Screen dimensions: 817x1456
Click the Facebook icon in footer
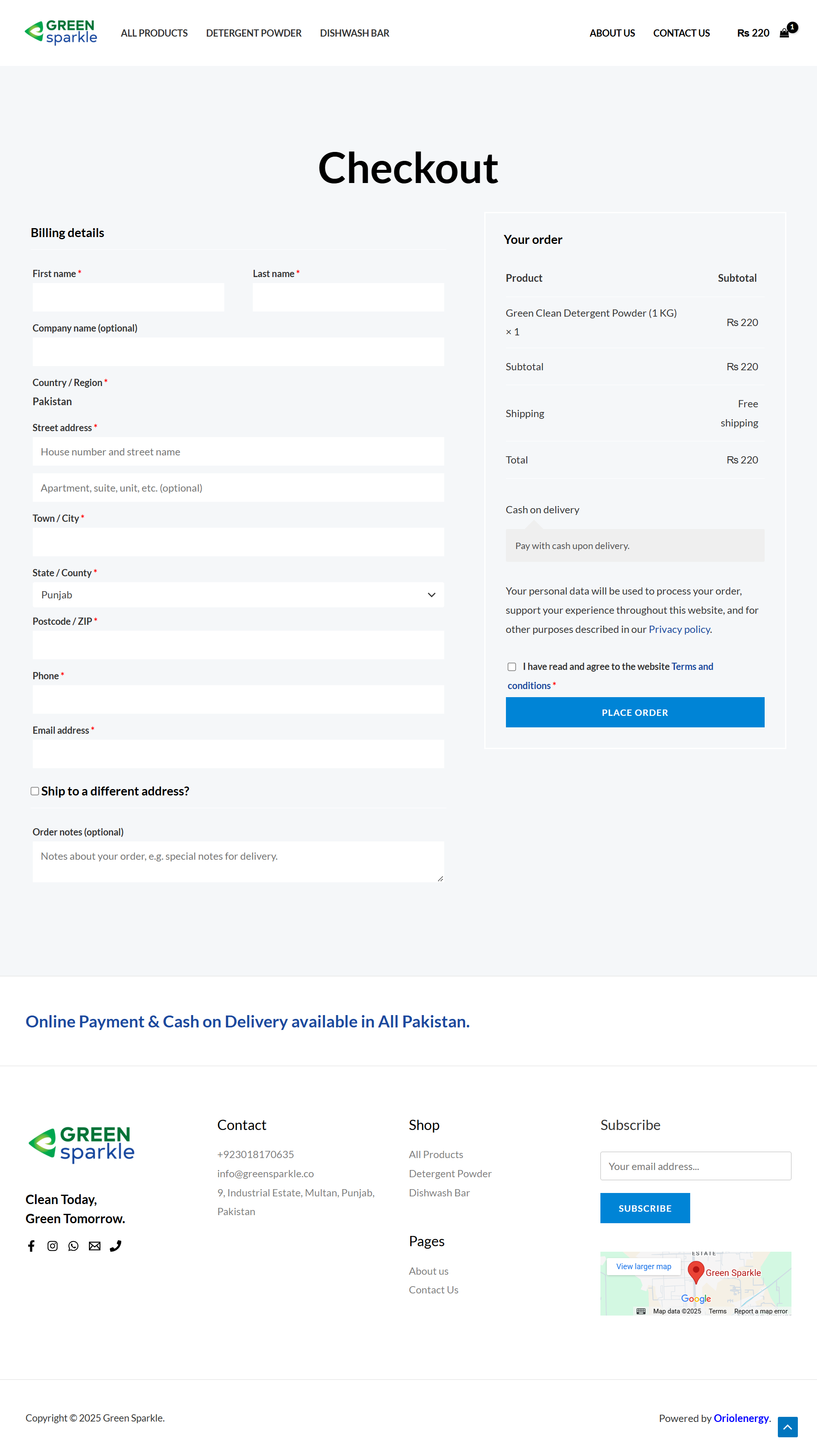31,1246
